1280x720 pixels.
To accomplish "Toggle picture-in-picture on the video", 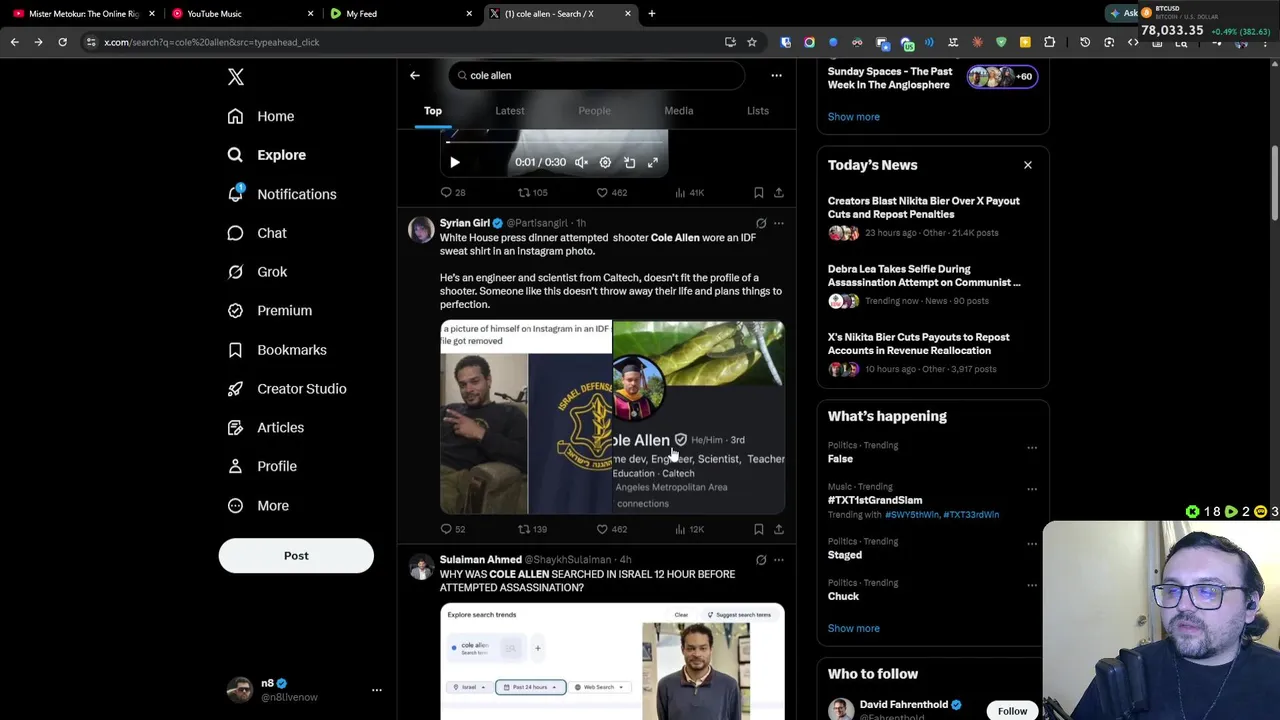I will (629, 162).
